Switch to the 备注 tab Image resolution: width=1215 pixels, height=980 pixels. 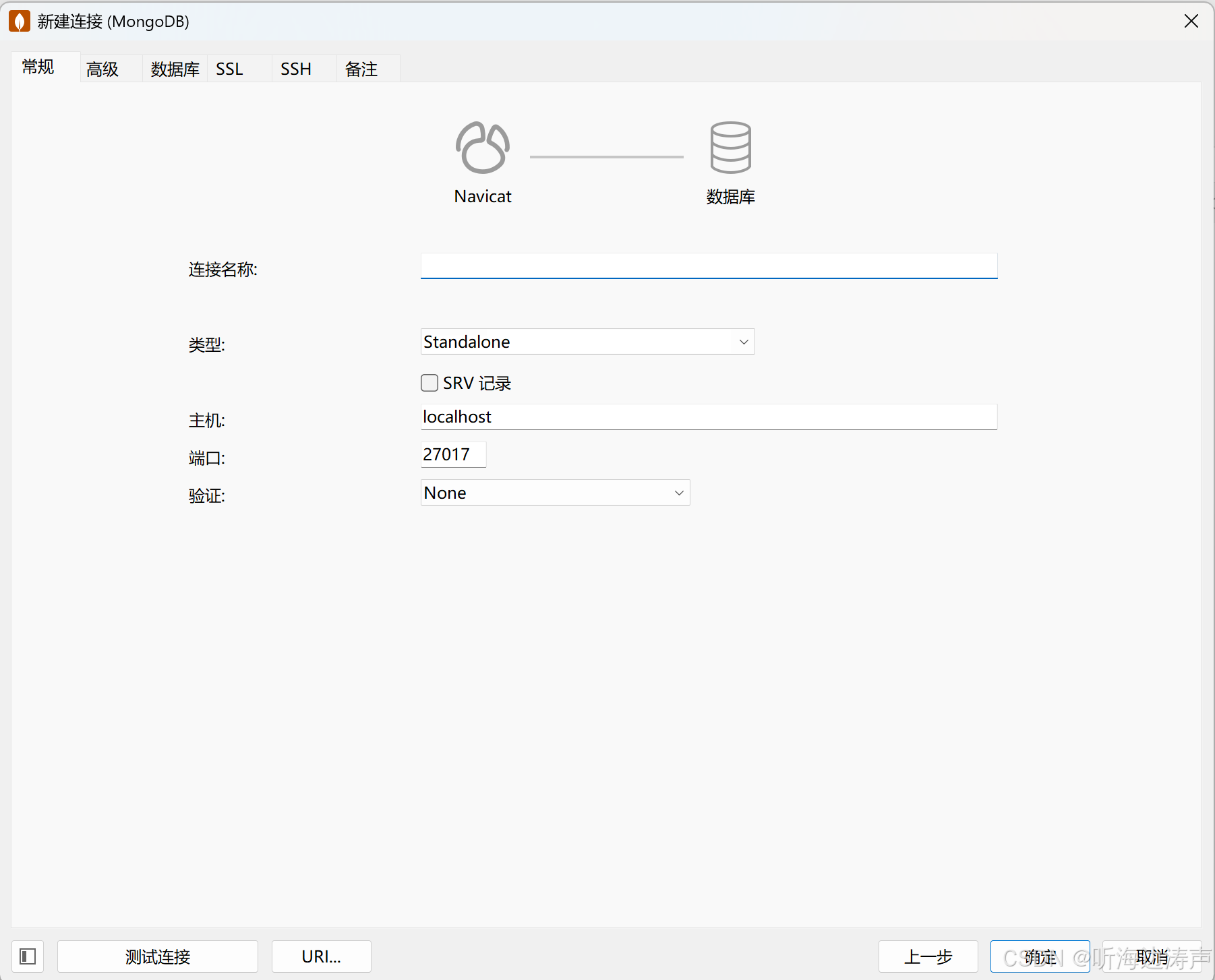pos(361,68)
